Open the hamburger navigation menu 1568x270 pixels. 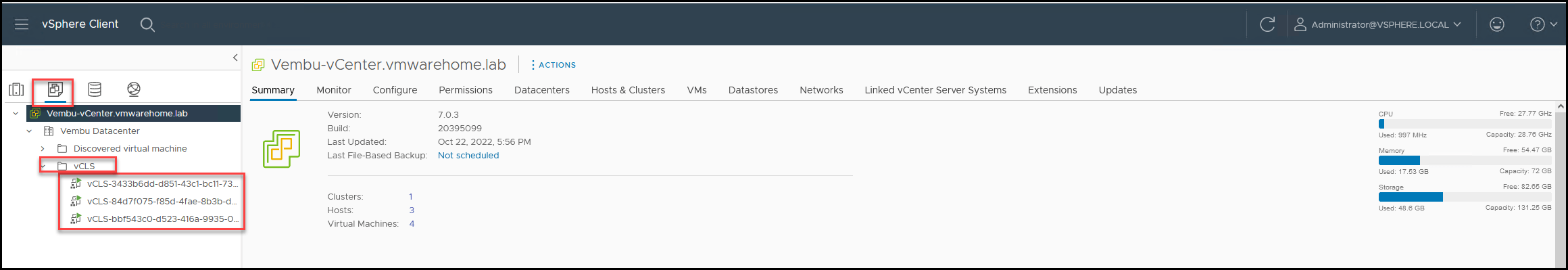[22, 24]
